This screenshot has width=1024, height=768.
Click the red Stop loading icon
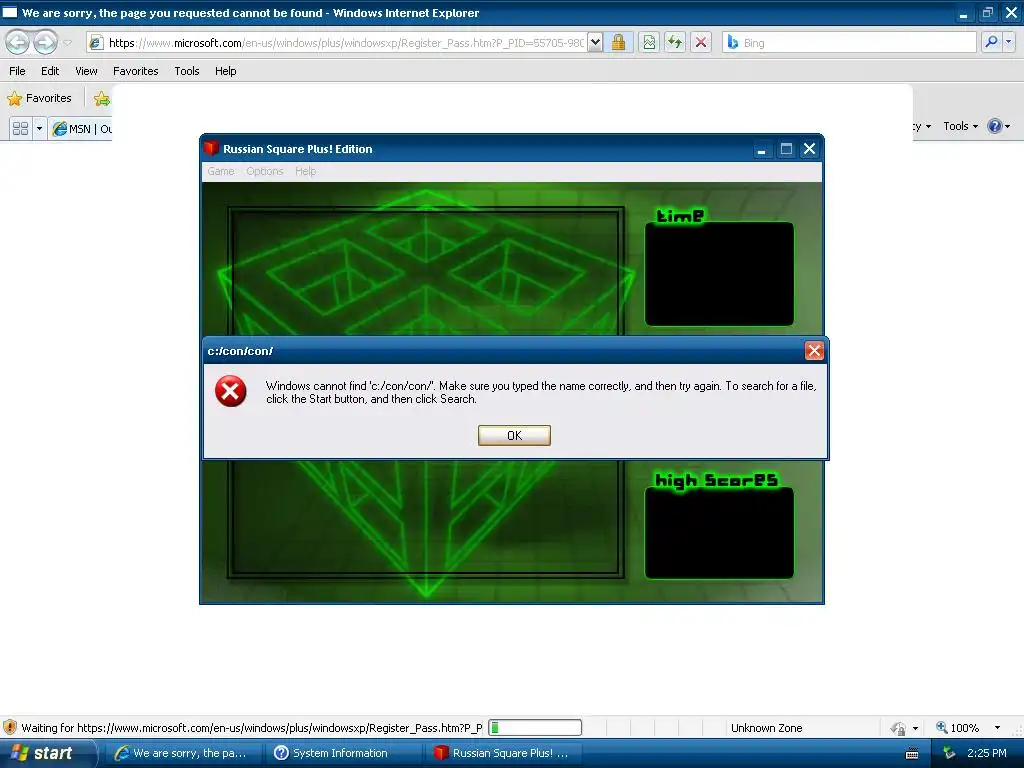(x=701, y=42)
